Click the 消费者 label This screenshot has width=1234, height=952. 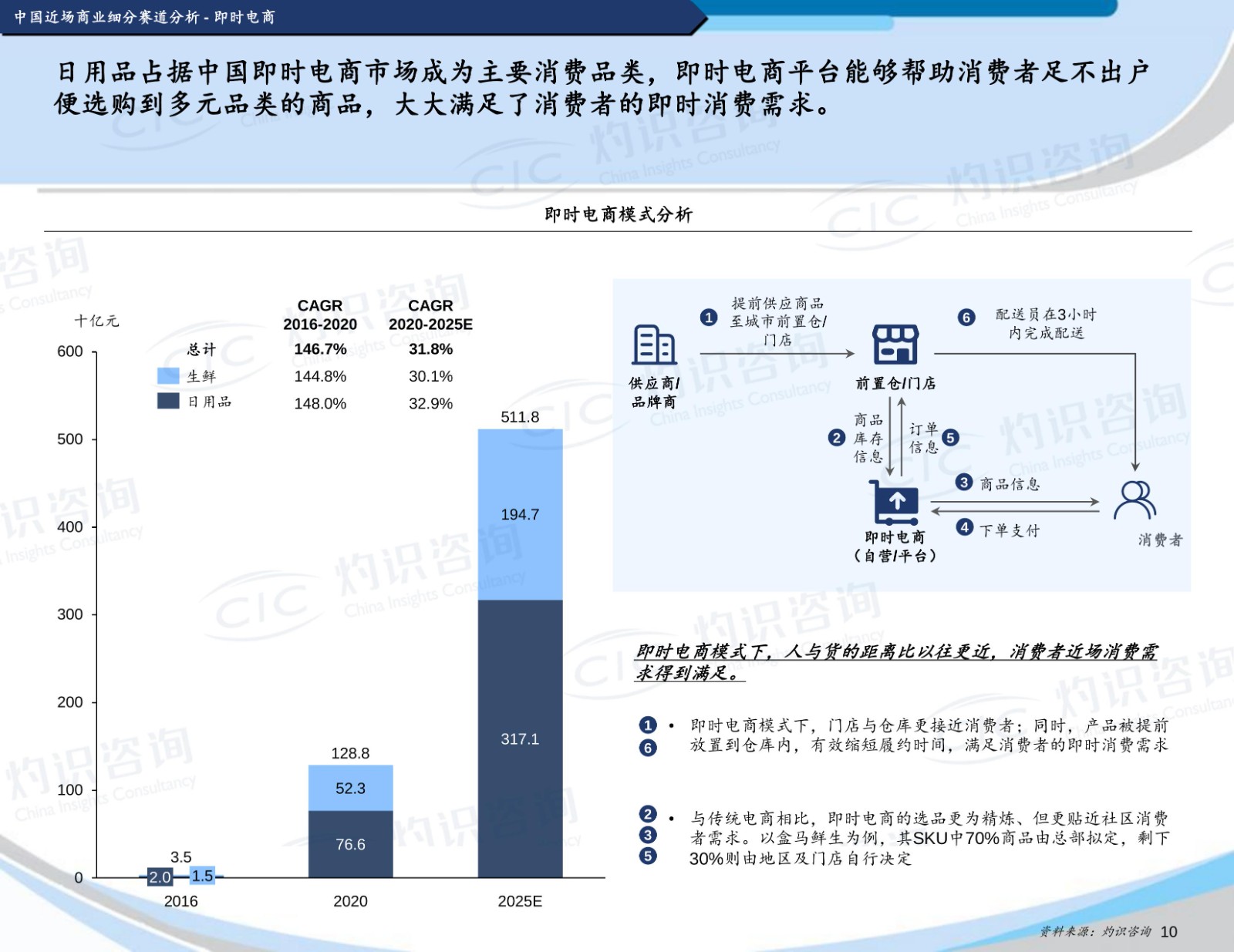(x=1160, y=540)
